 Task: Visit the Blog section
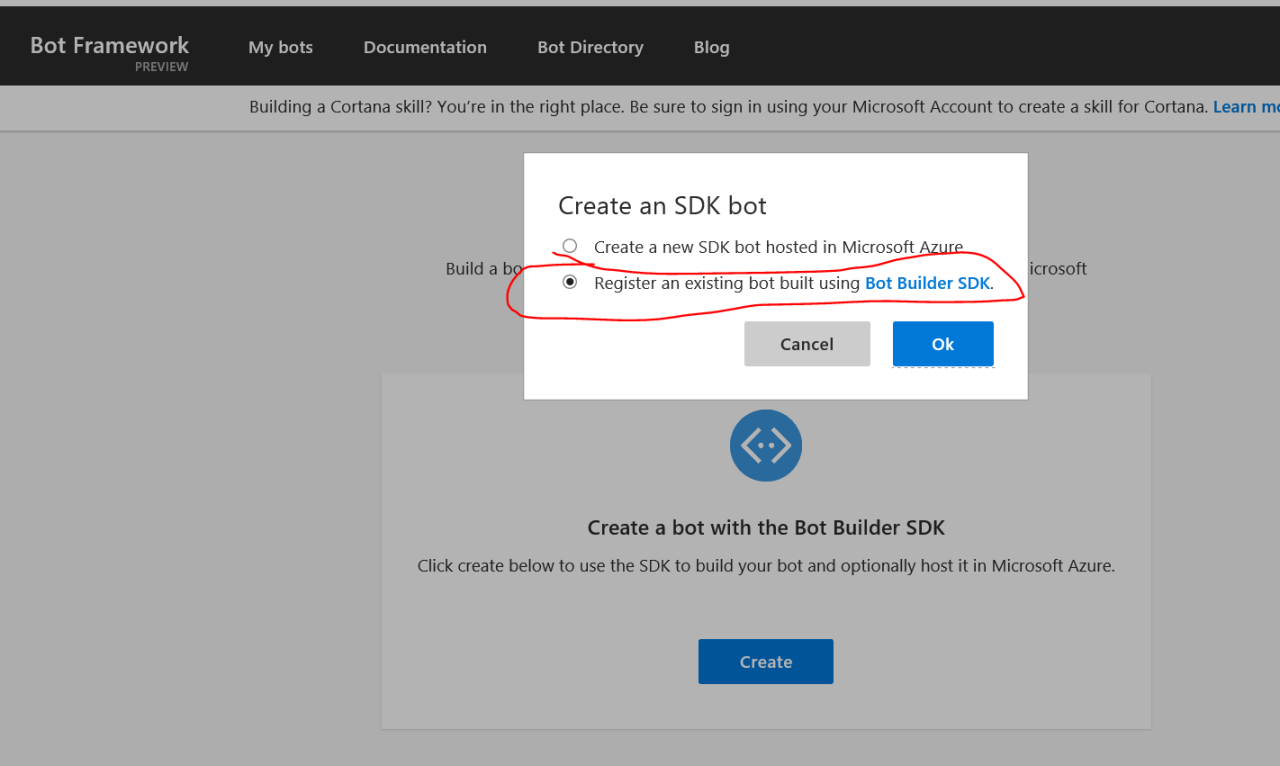[x=711, y=47]
